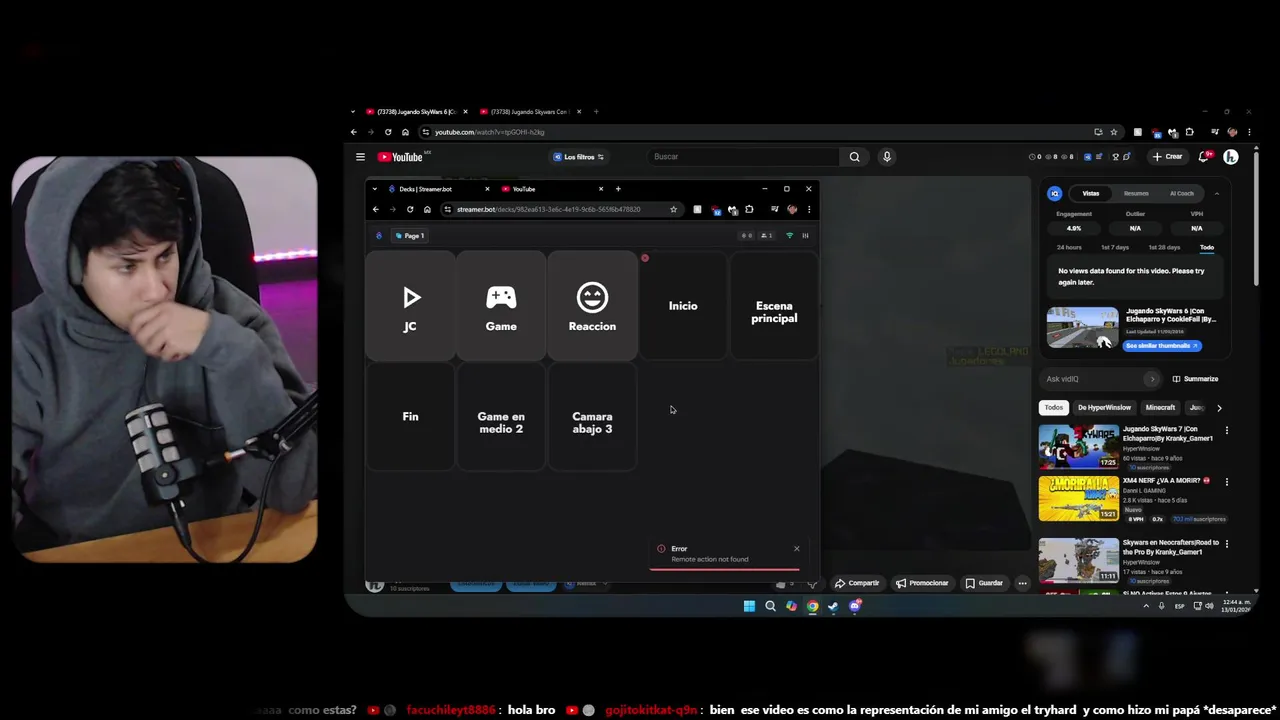Viewport: 1280px width, 720px height.
Task: Open Chrome menu in Streamer.bot window
Action: 808,209
